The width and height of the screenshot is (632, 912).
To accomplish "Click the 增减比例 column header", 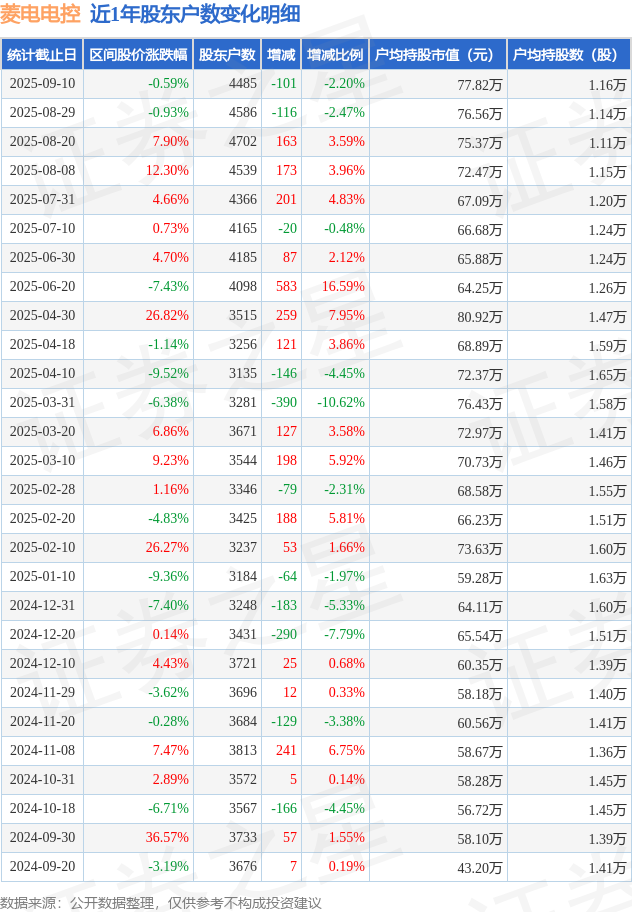I will pyautogui.click(x=335, y=55).
